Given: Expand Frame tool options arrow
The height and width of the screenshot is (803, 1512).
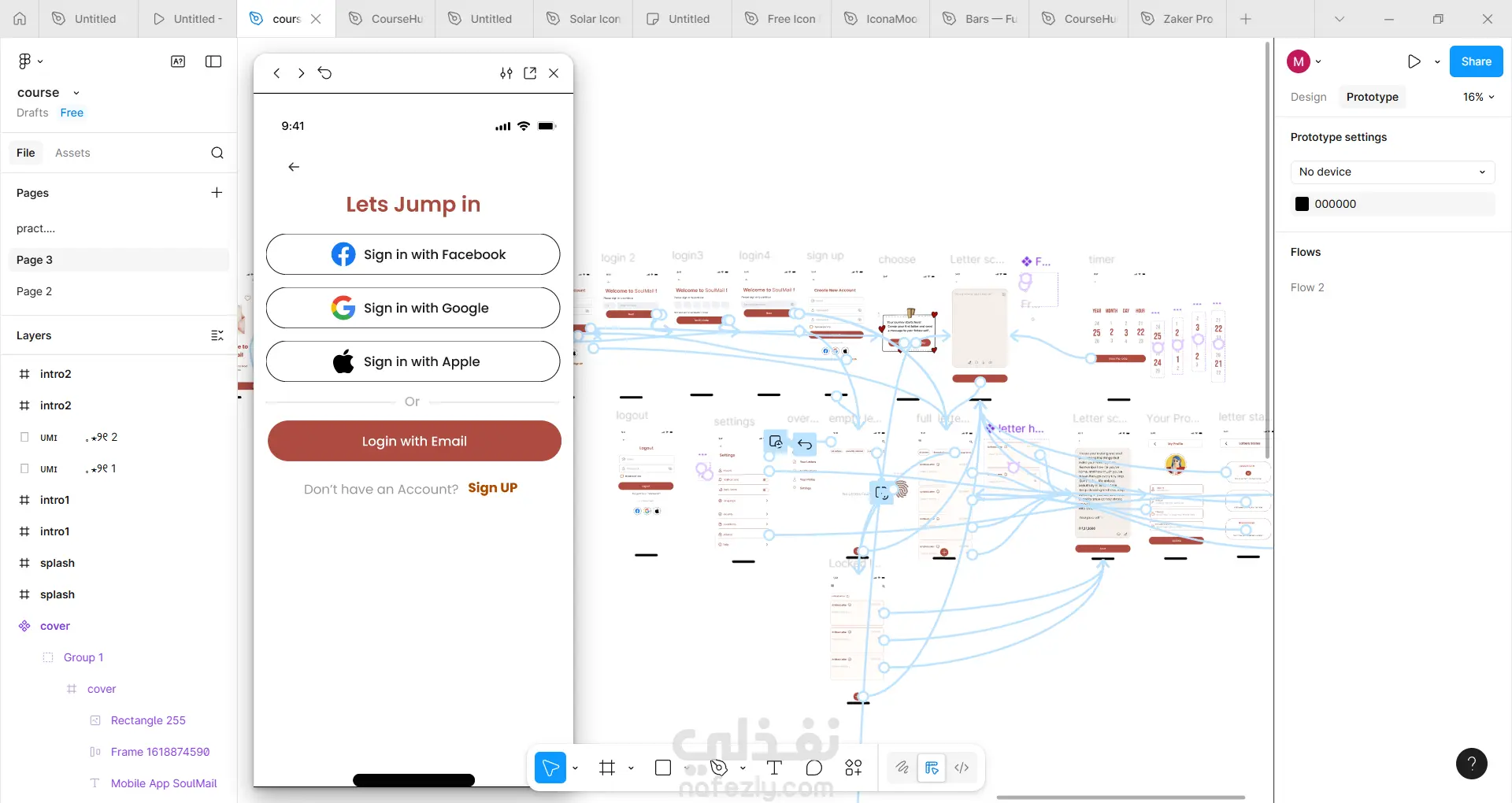Looking at the screenshot, I should pos(631,768).
